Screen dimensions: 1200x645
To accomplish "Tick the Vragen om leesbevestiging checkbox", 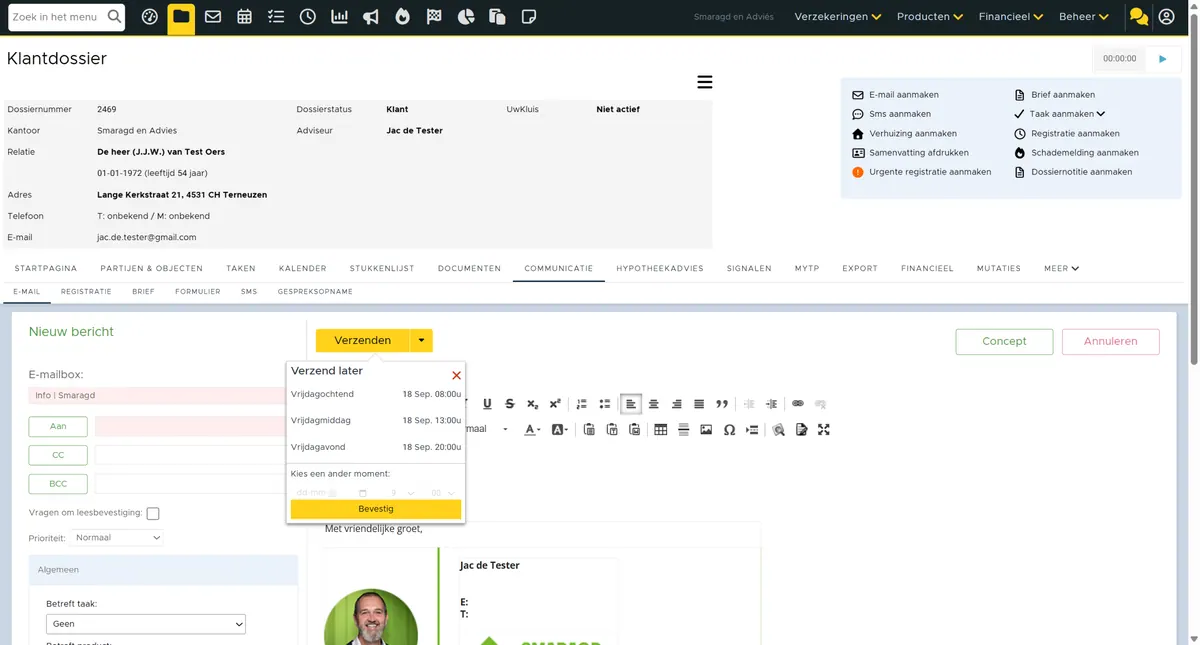I will pos(153,514).
